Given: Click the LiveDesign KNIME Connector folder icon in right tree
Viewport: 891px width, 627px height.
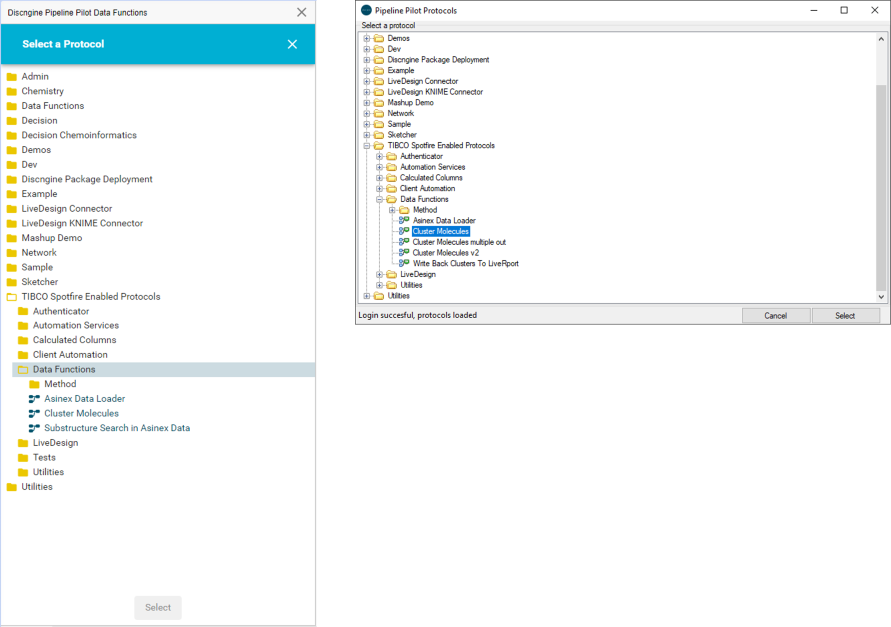Looking at the screenshot, I should (379, 92).
